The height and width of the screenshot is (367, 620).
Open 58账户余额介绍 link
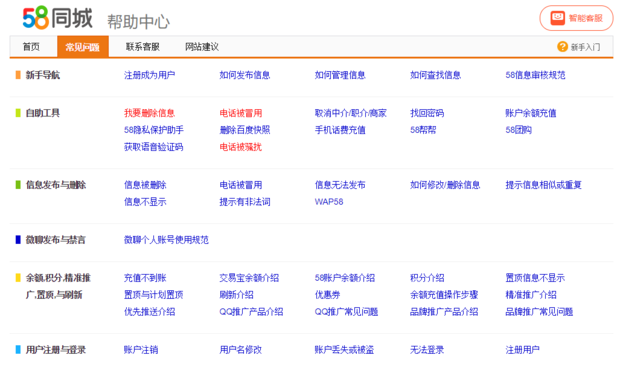point(345,278)
